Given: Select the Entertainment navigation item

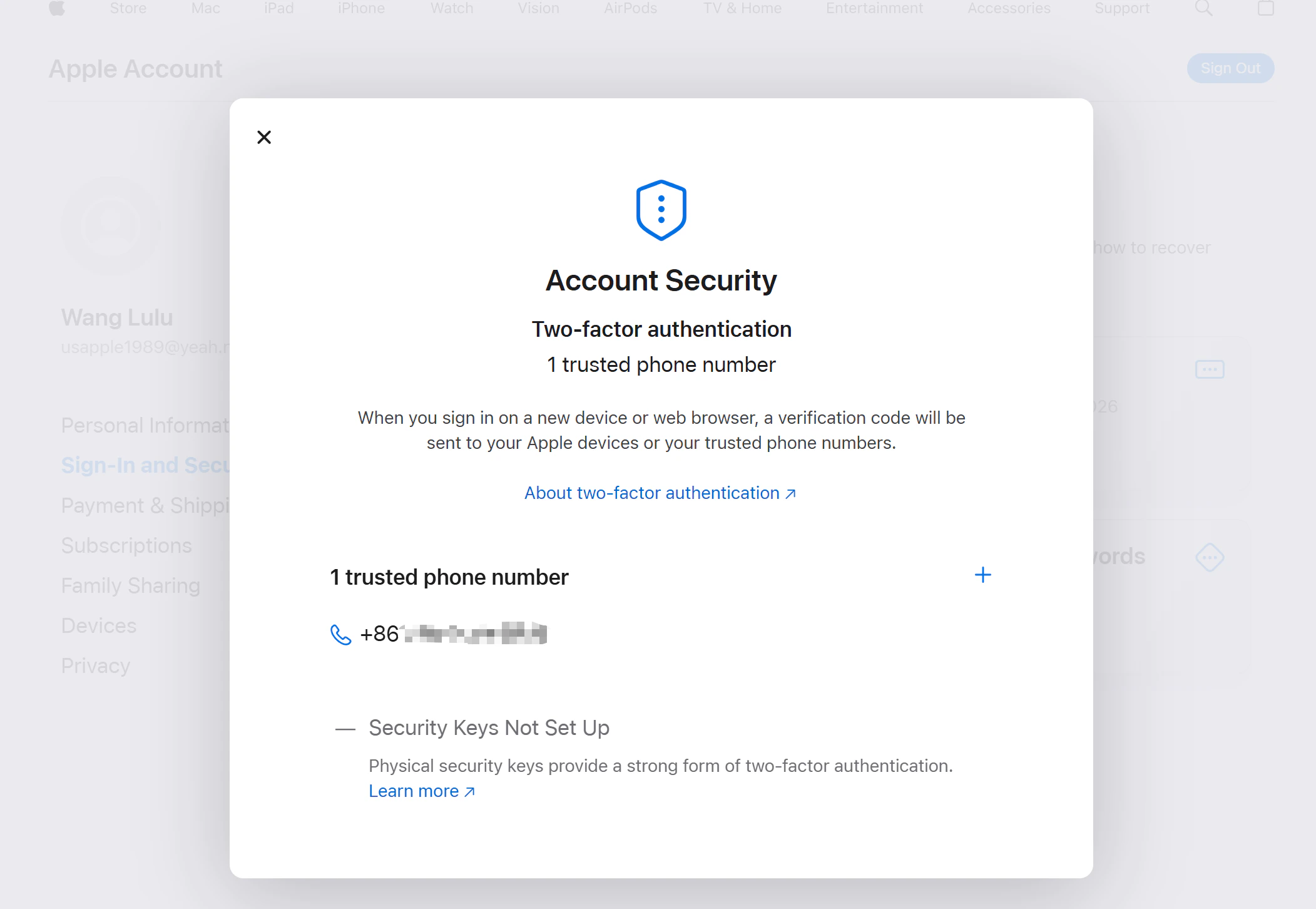Looking at the screenshot, I should (x=874, y=8).
